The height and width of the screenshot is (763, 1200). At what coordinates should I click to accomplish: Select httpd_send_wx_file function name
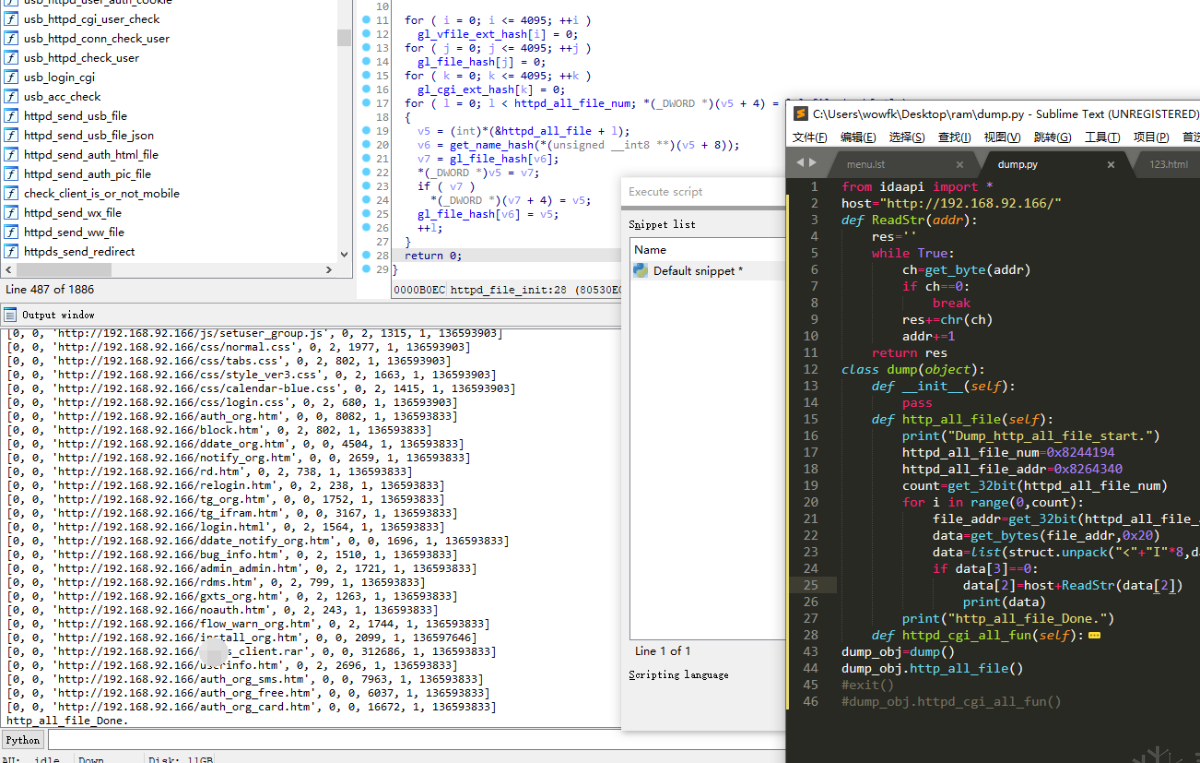point(72,213)
